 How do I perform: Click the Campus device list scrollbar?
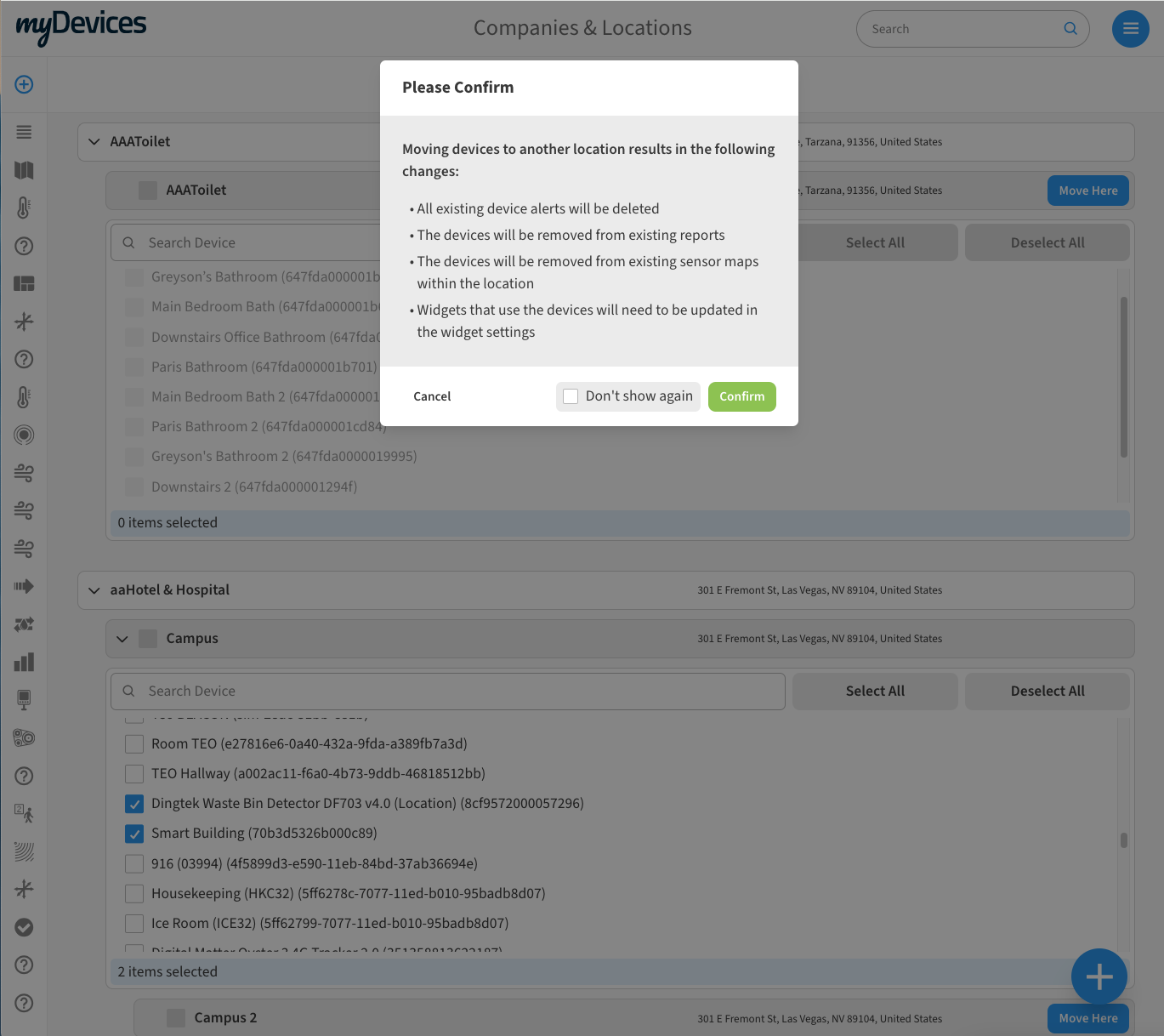[1123, 840]
